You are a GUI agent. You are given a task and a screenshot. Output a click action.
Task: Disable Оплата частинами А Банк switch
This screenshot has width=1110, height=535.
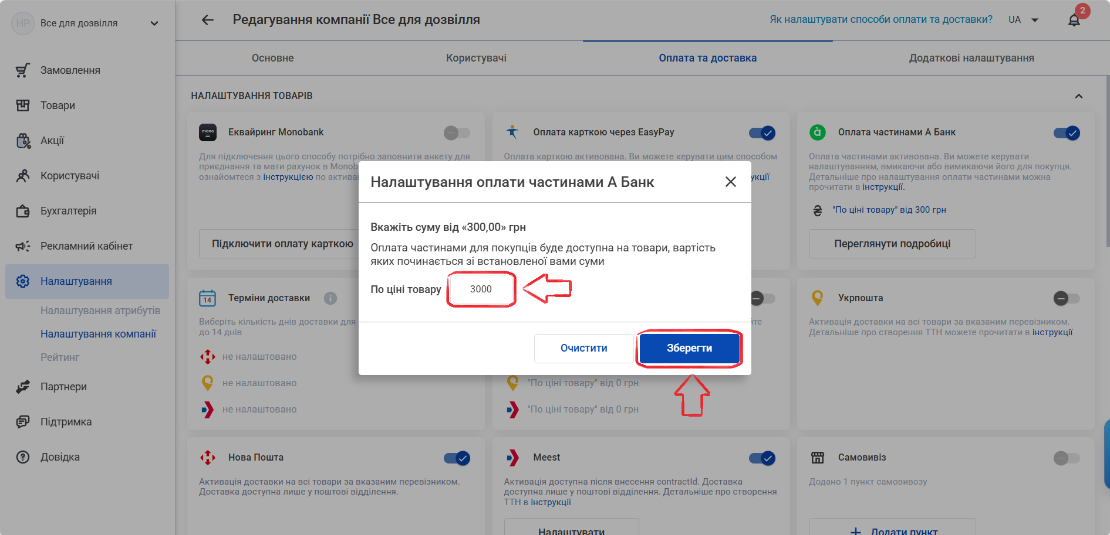tap(1066, 132)
